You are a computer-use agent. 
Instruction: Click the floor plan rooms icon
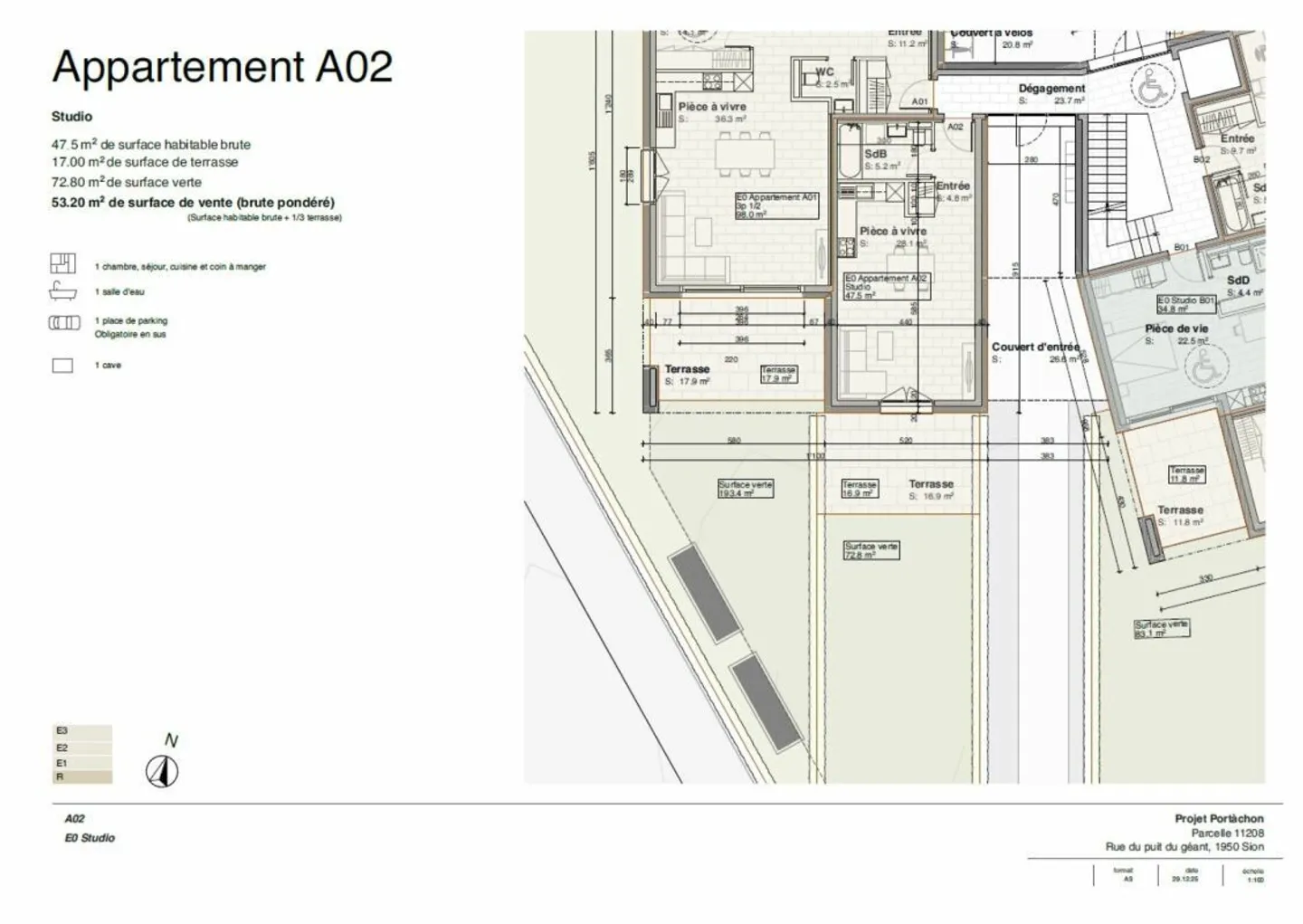[x=62, y=263]
